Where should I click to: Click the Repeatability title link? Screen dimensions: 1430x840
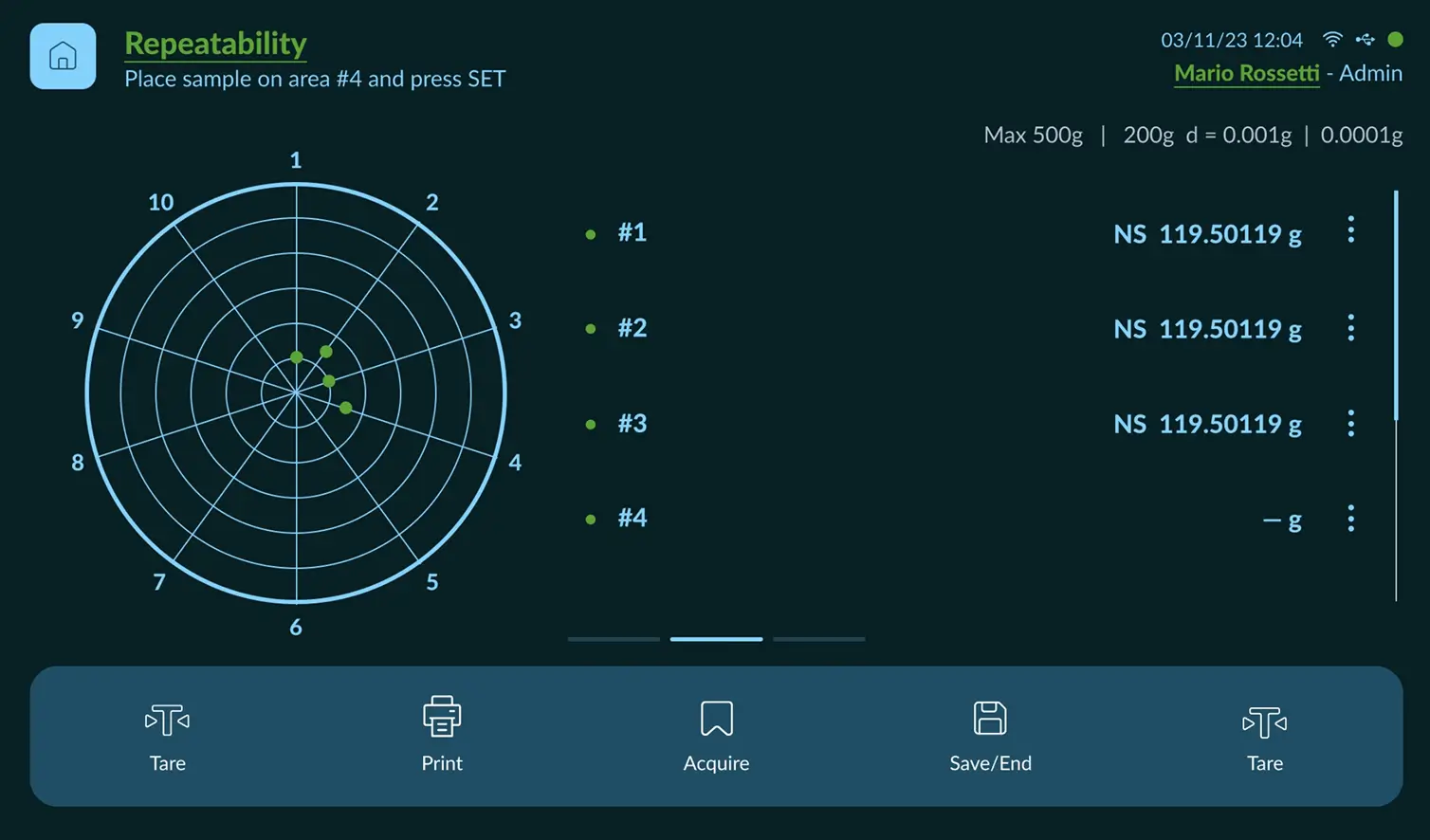[215, 44]
